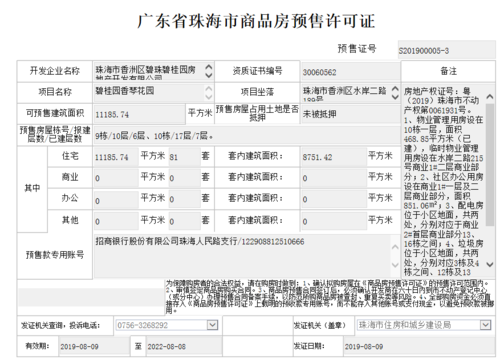Click the 住宅 套内建筑面积 field 8751.42

(334, 157)
